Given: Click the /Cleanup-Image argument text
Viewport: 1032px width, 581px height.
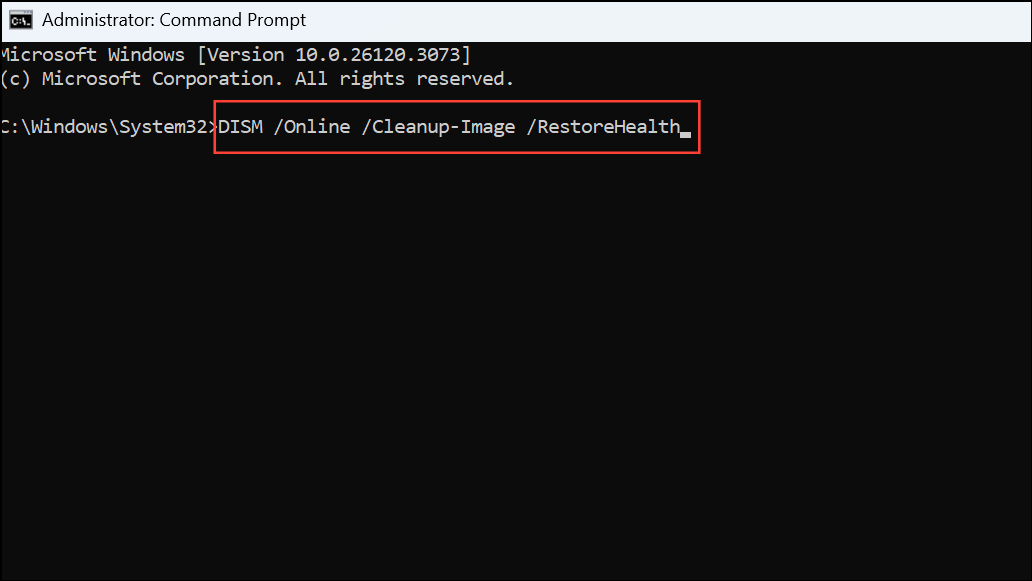Looking at the screenshot, I should point(438,126).
